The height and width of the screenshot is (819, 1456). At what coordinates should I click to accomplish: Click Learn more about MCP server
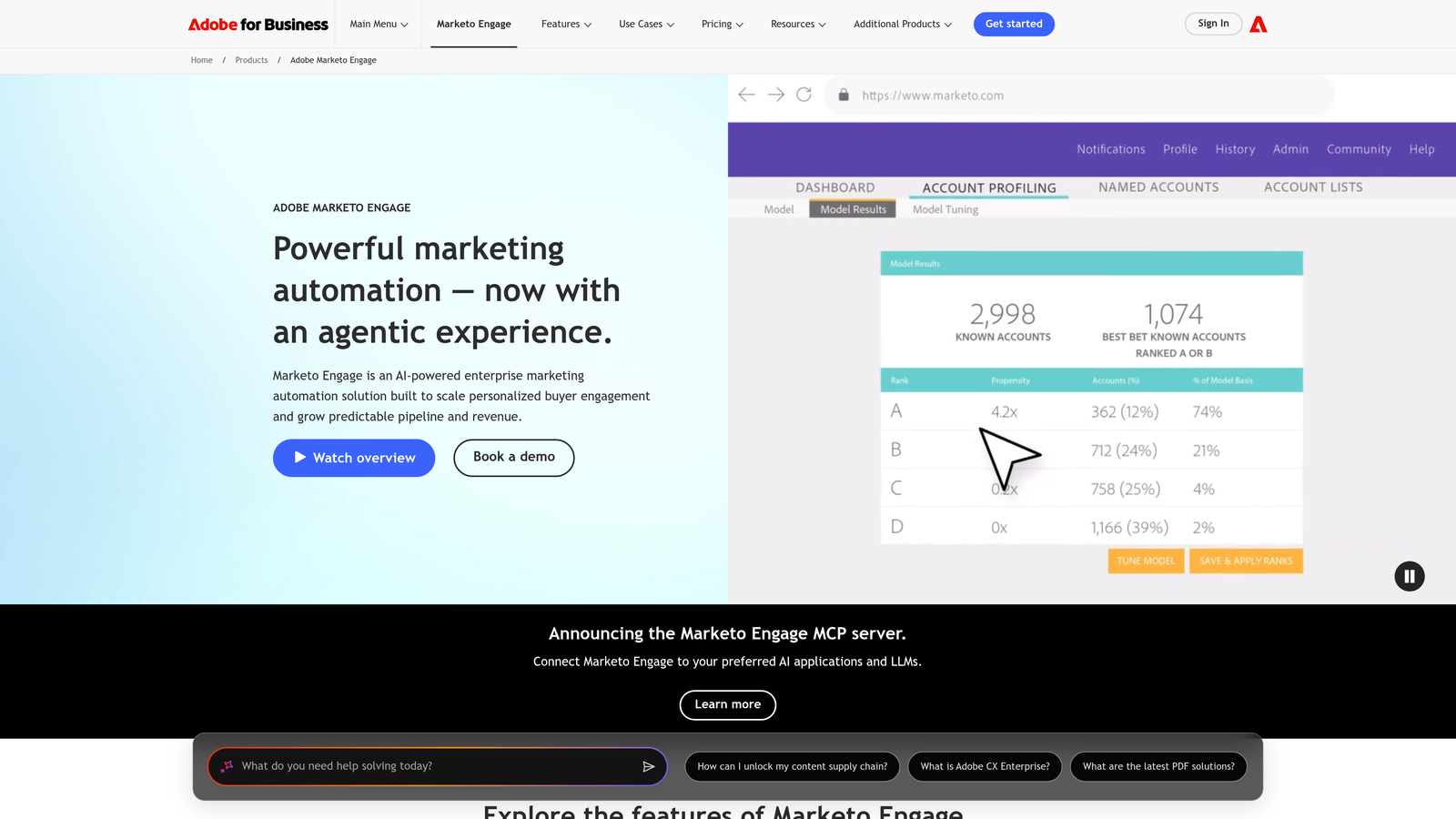point(728,704)
